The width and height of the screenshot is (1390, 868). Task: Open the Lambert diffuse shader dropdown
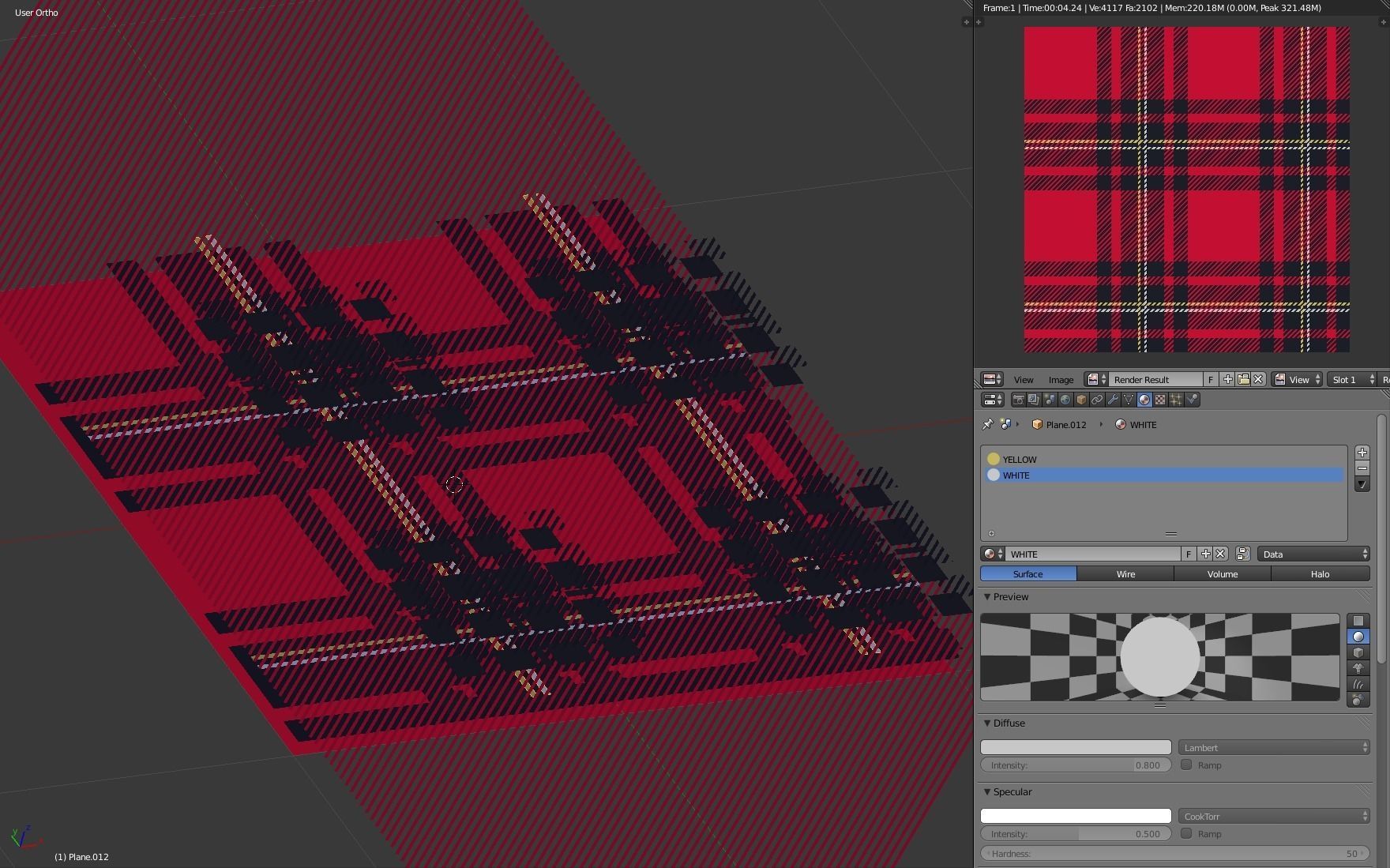click(x=1274, y=747)
